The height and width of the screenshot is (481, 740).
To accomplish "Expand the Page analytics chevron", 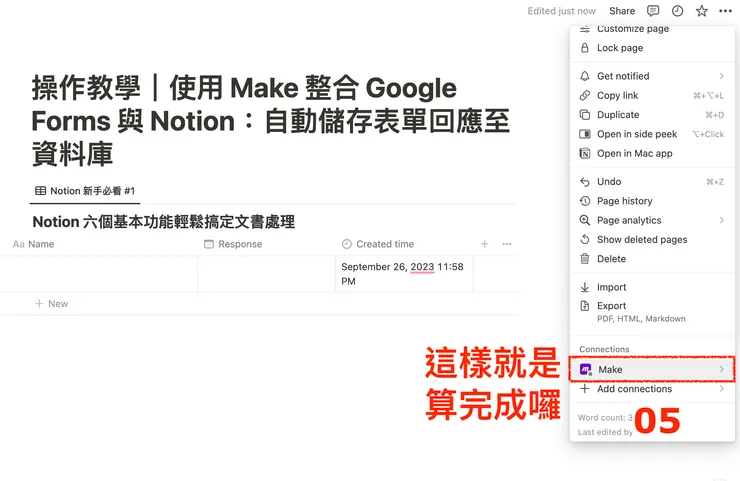I will pos(722,220).
